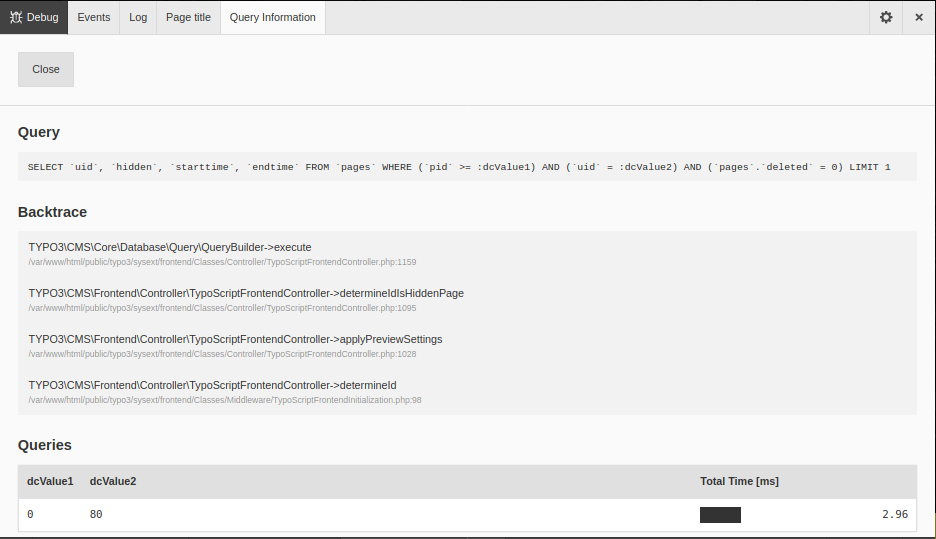The height and width of the screenshot is (539, 936).
Task: Click the 2.96 time value in row
Action: [894, 515]
